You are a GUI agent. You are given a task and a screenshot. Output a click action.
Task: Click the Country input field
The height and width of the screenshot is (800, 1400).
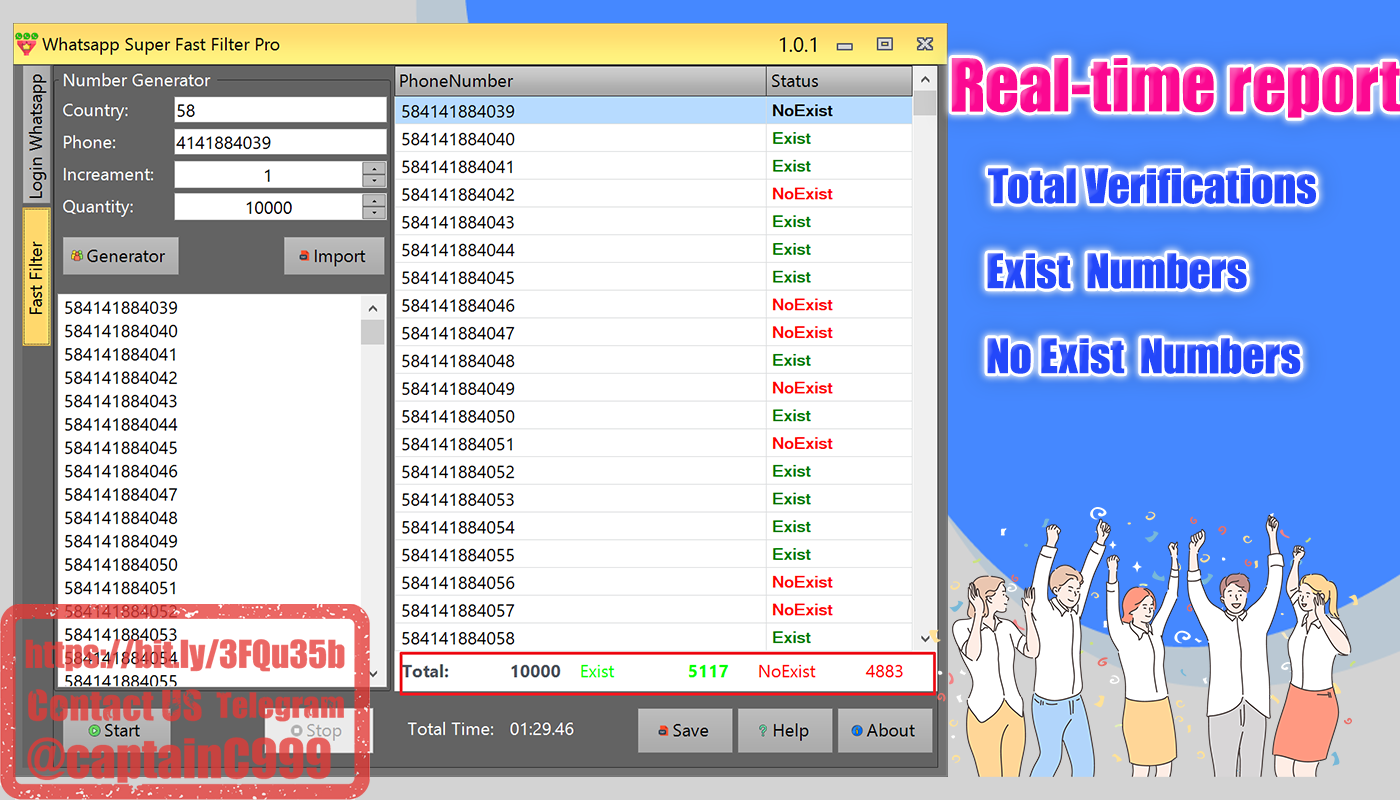point(280,110)
